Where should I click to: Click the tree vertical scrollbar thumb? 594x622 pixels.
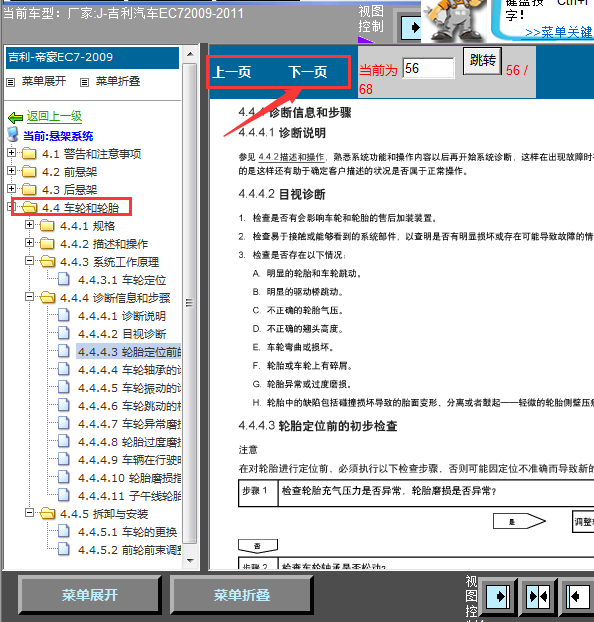pos(190,303)
